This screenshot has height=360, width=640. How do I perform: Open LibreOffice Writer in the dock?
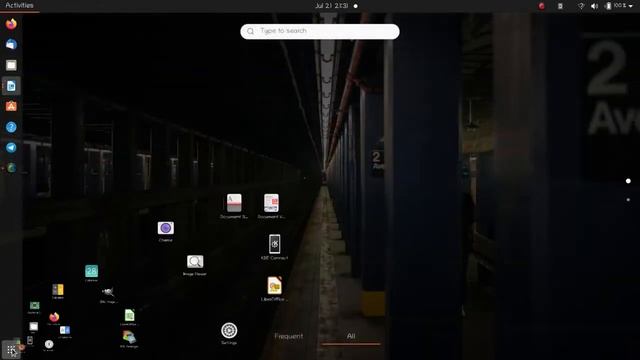(11, 86)
